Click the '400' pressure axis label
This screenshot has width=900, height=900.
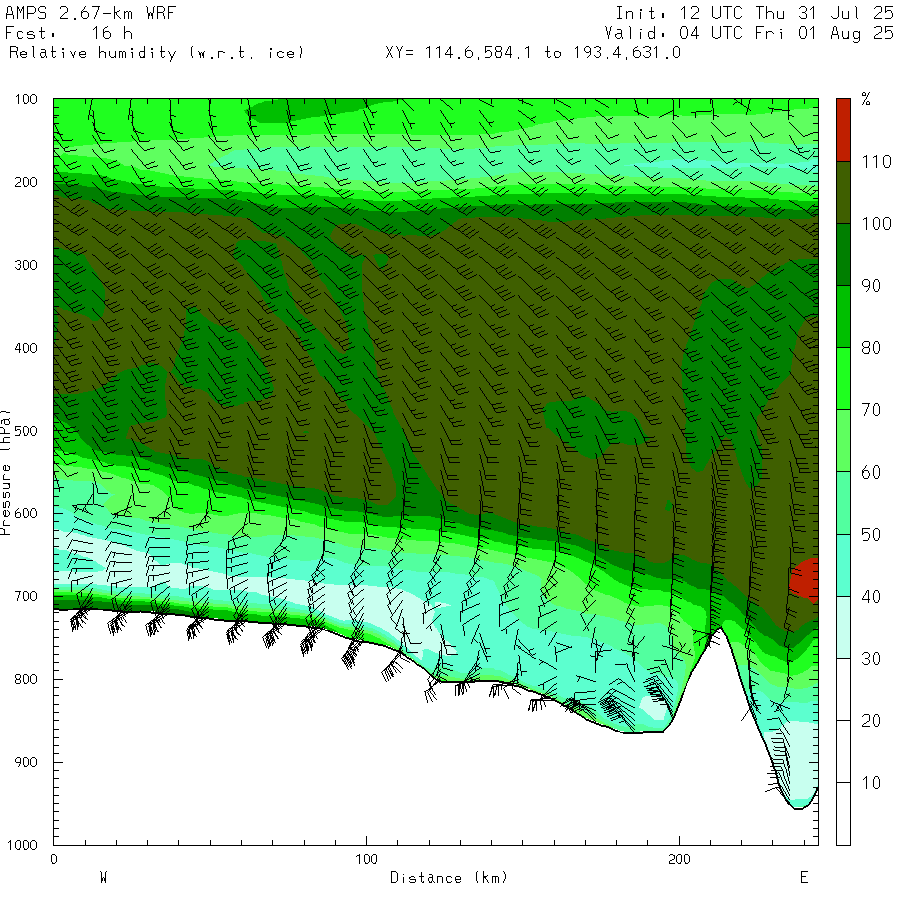click(26, 348)
